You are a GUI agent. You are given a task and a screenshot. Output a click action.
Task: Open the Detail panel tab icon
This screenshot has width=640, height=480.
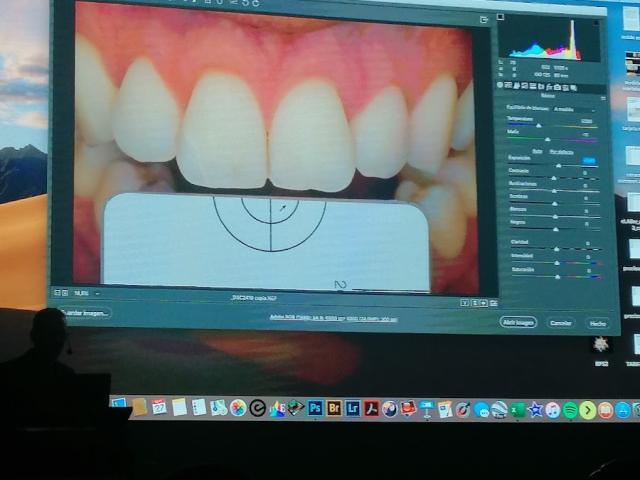pyautogui.click(x=516, y=86)
